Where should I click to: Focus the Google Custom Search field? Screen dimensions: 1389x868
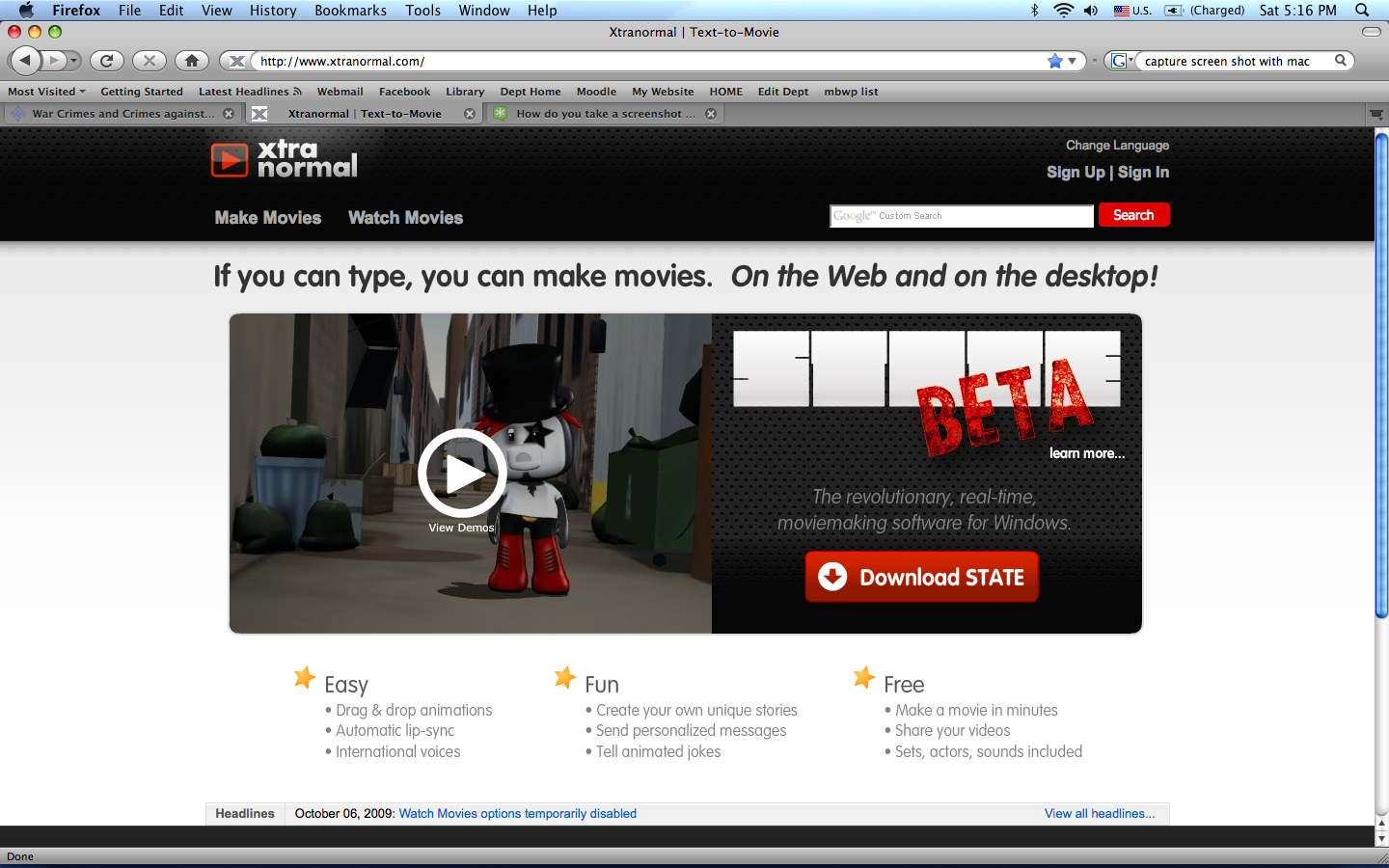click(x=962, y=216)
